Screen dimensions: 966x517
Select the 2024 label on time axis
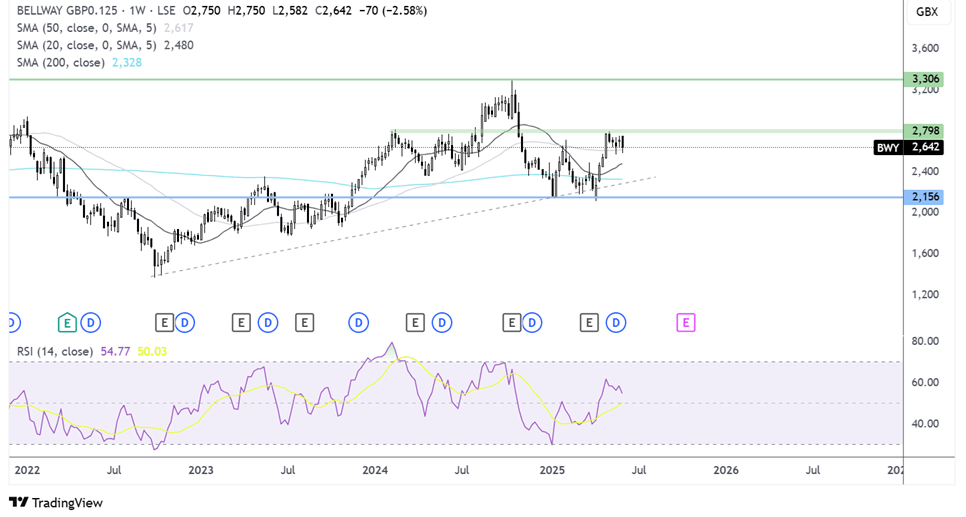(x=375, y=470)
